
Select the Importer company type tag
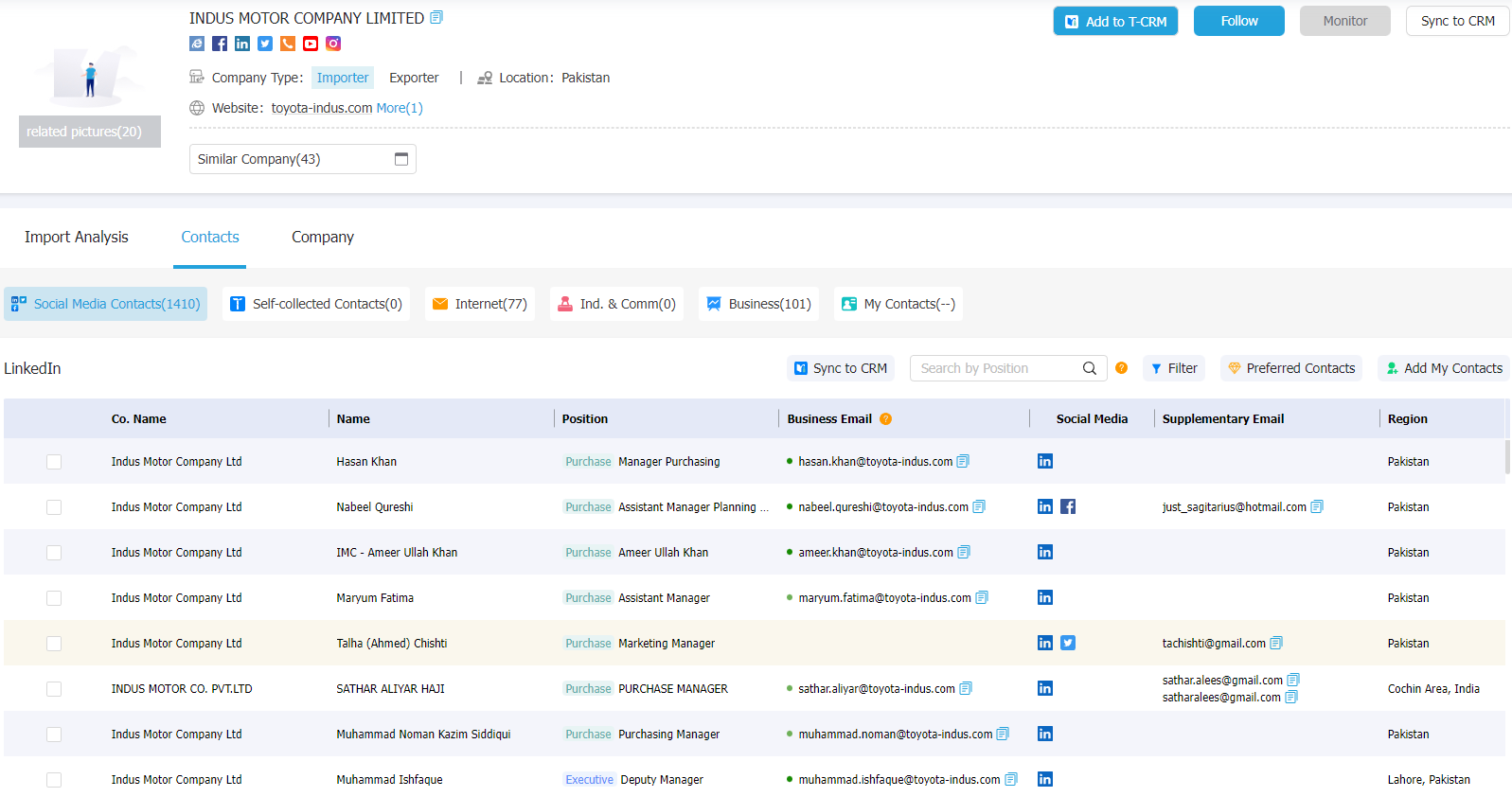point(343,78)
